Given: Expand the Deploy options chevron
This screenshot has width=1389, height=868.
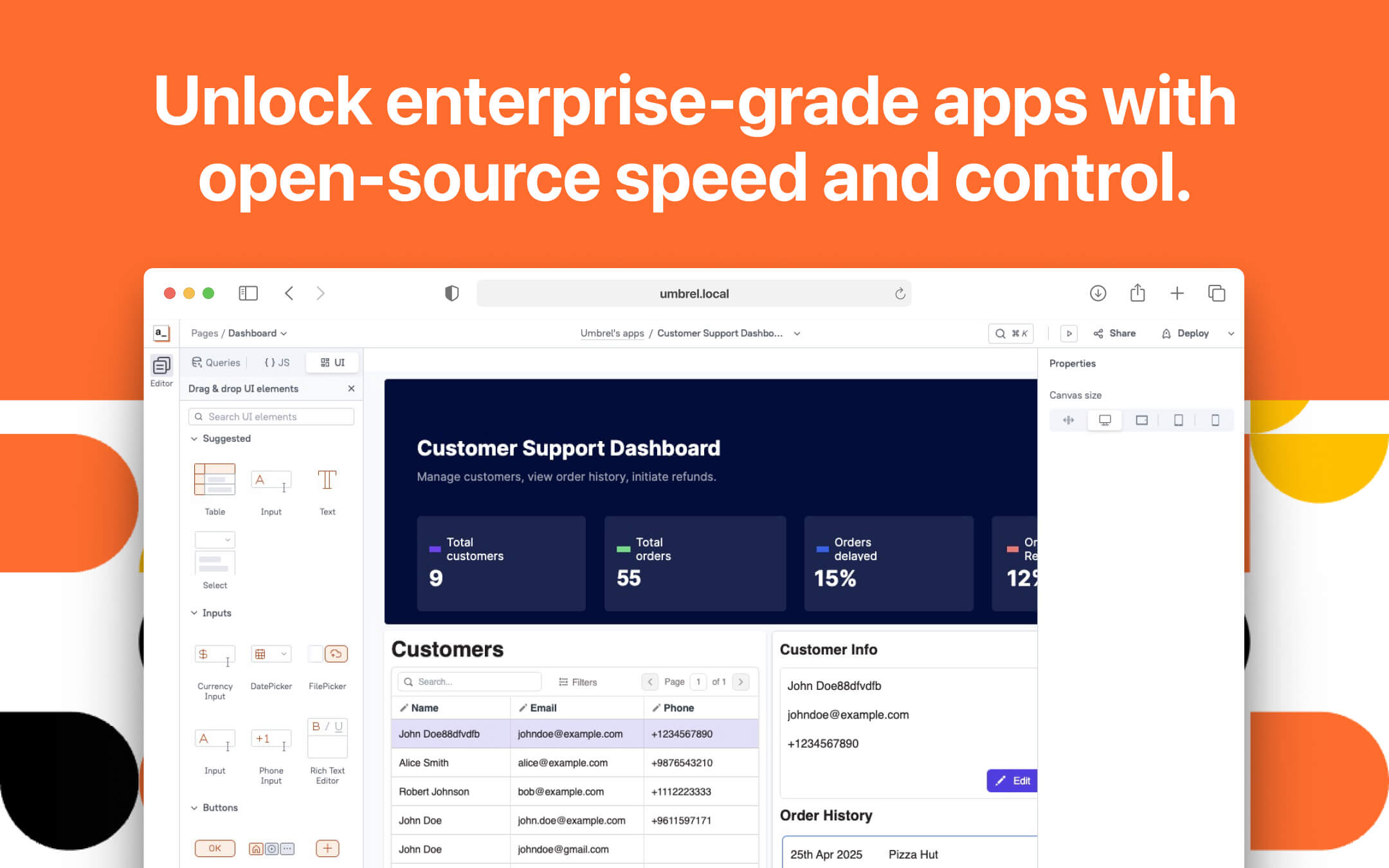Looking at the screenshot, I should pos(1231,333).
